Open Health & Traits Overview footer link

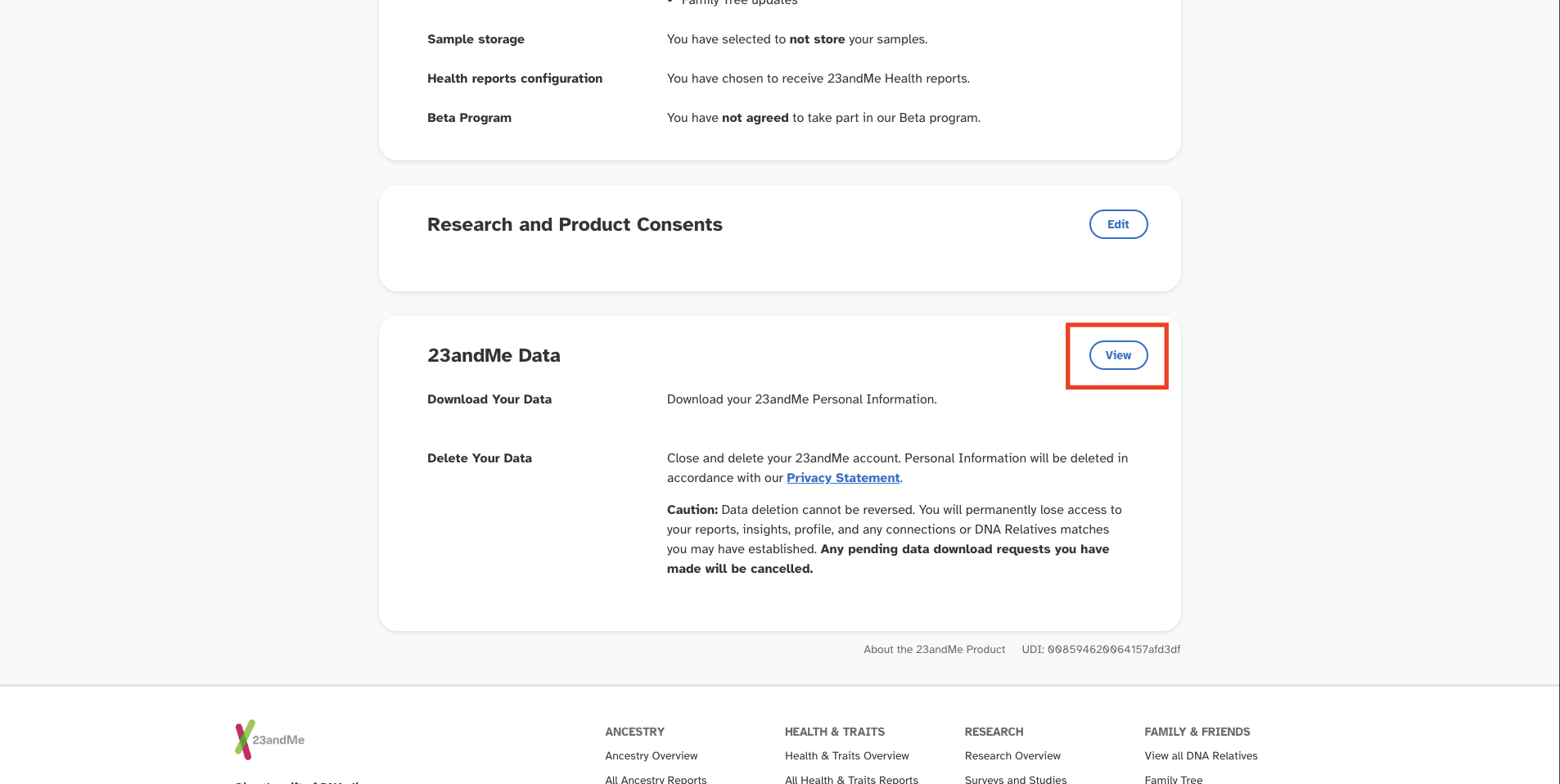tap(846, 756)
